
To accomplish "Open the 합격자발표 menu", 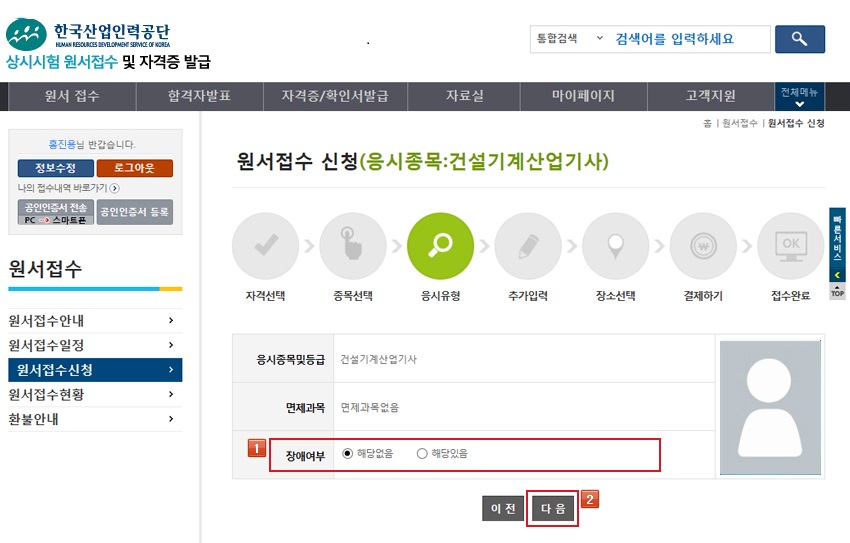I will [x=199, y=96].
